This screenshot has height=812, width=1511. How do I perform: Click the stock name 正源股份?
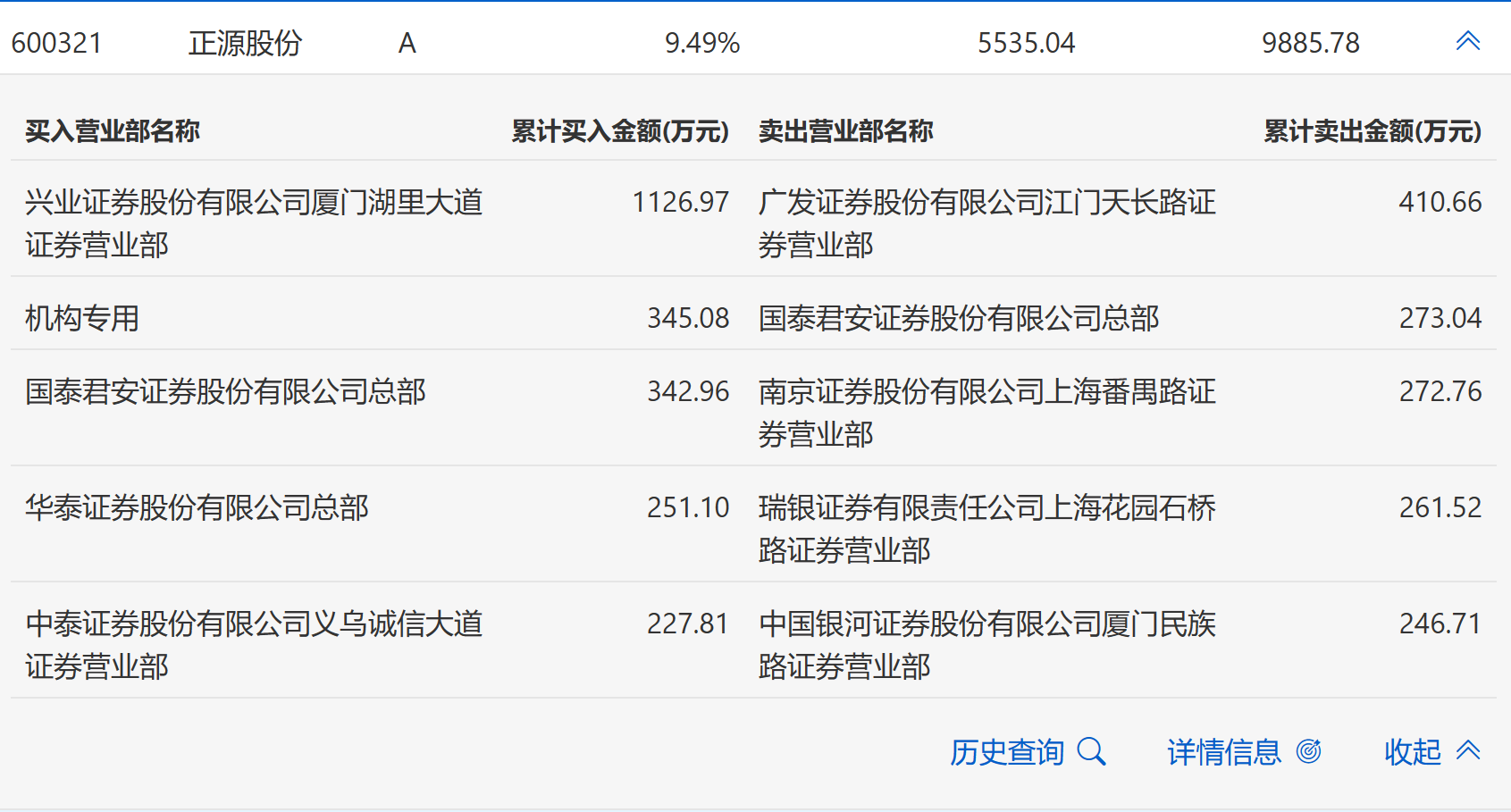pos(246,43)
